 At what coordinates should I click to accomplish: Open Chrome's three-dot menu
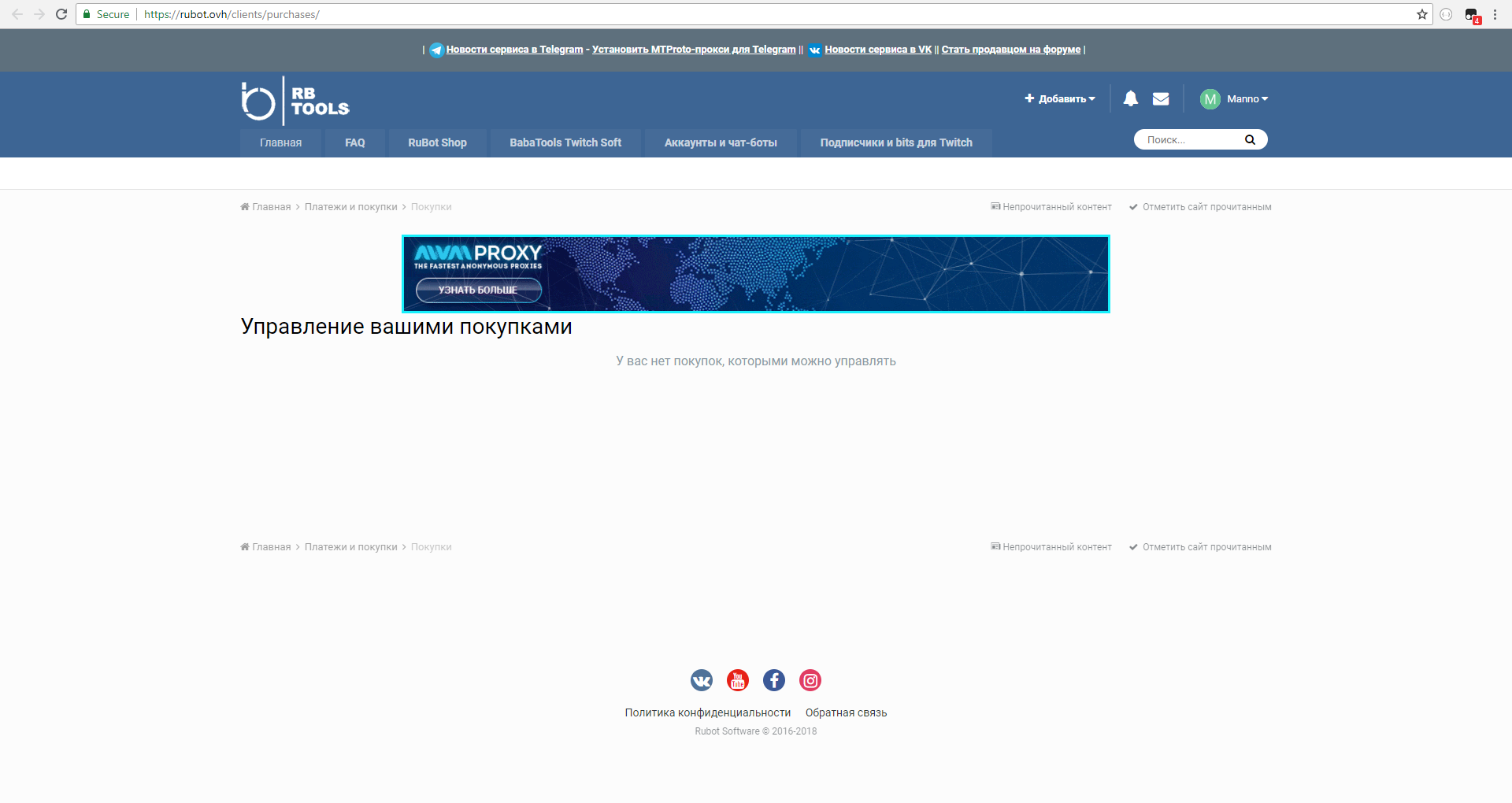(x=1495, y=14)
